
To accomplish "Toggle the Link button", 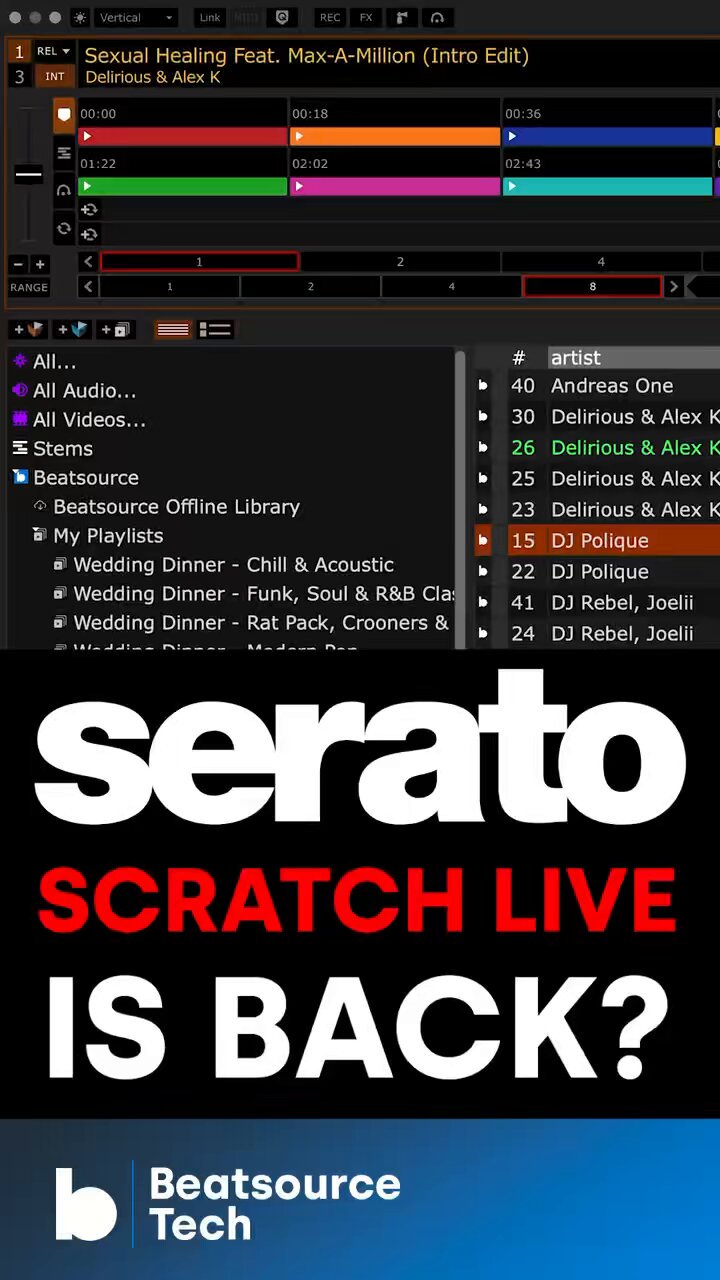I will pos(210,17).
